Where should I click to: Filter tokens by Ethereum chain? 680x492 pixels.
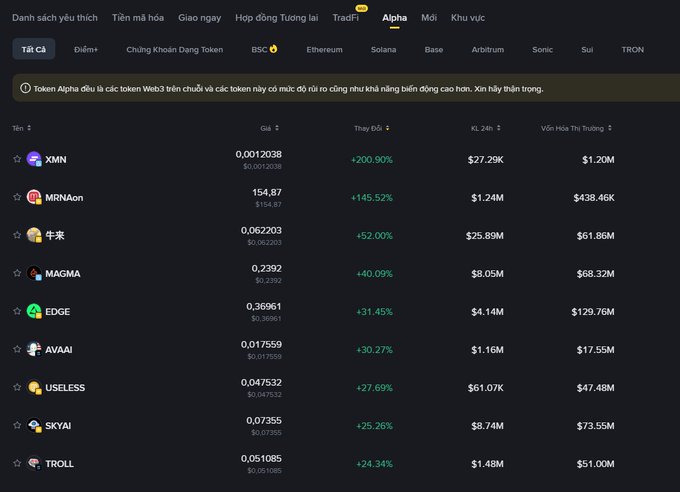[324, 49]
